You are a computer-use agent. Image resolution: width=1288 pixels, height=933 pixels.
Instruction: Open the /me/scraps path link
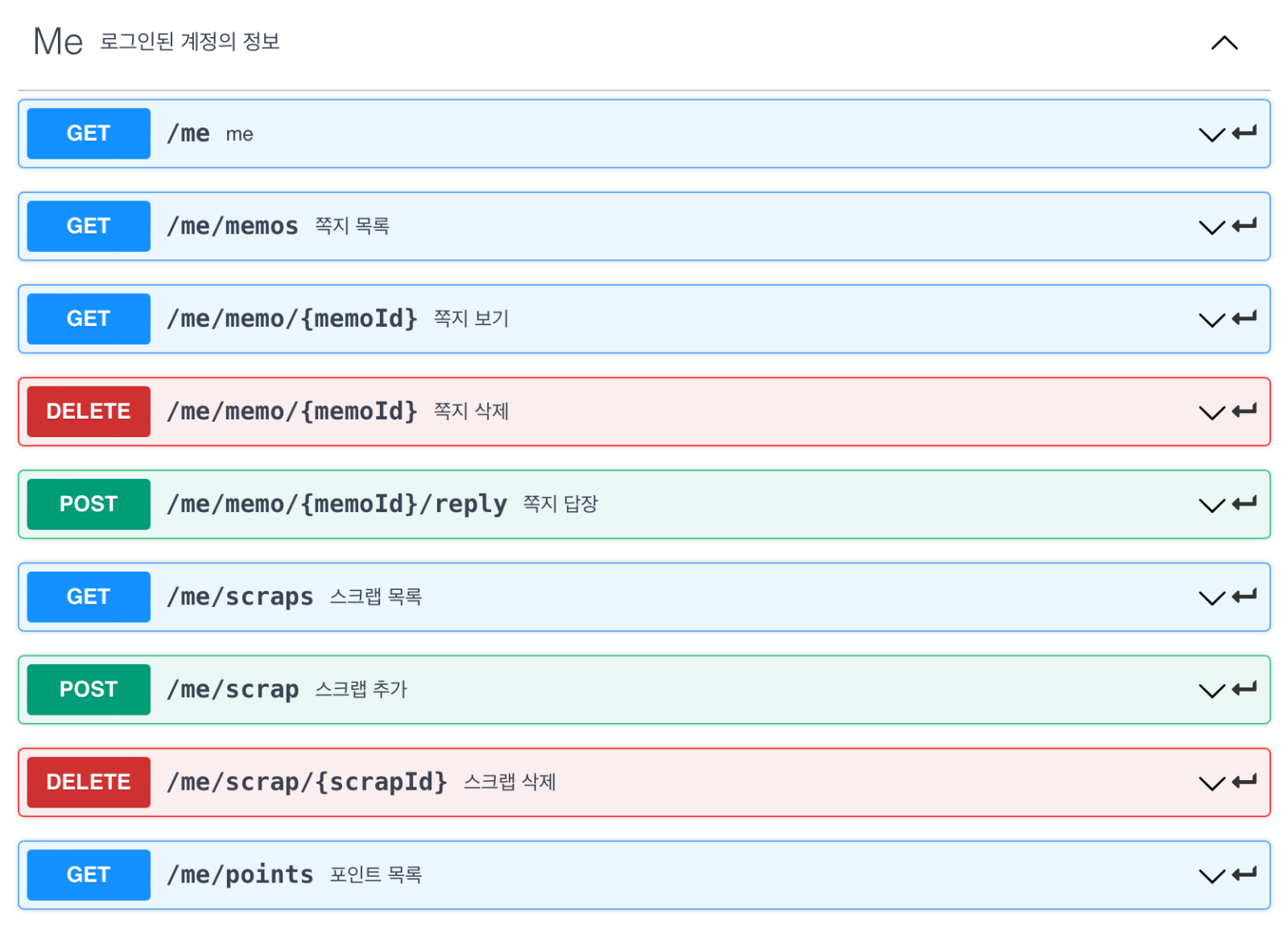click(240, 597)
